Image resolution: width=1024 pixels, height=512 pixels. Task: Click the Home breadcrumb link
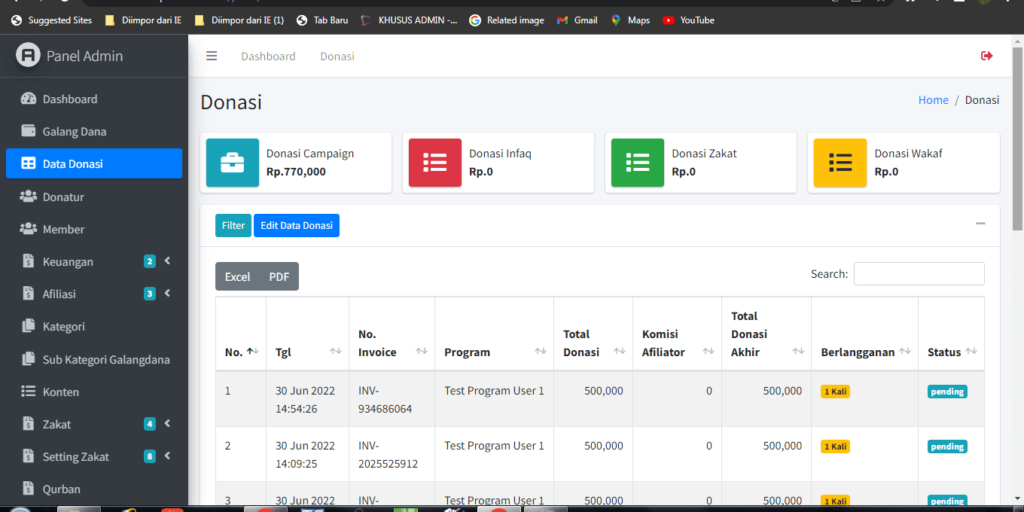[933, 100]
